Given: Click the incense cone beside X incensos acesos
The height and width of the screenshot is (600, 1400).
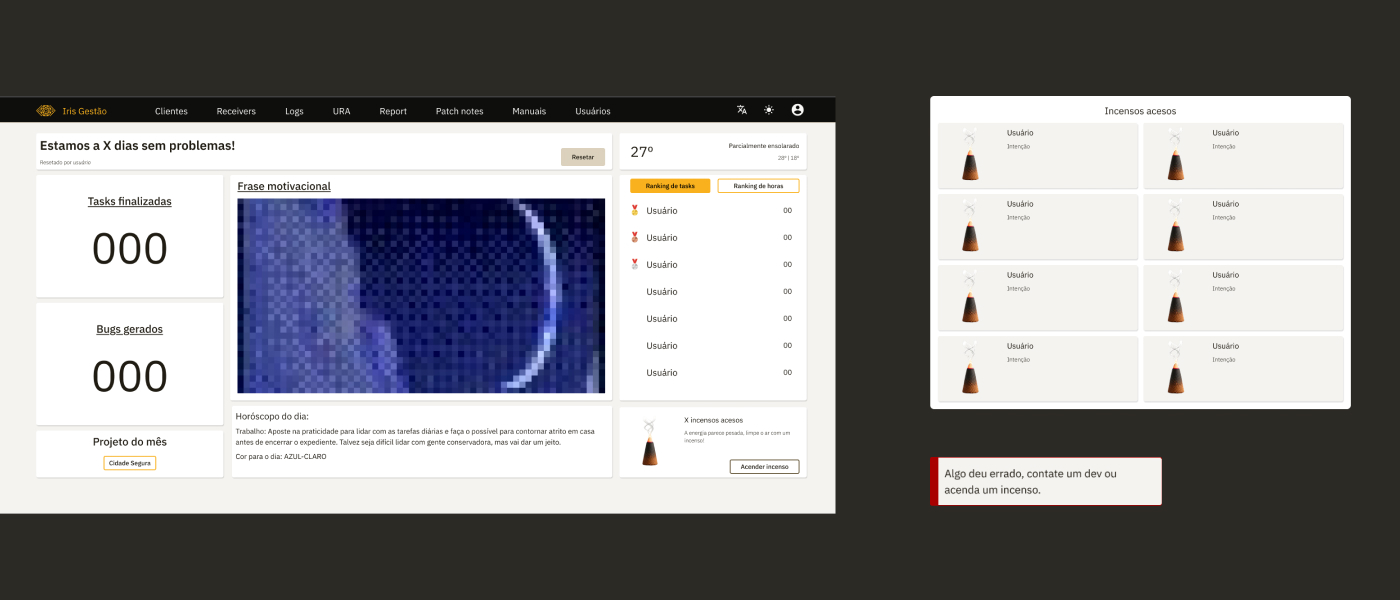Looking at the screenshot, I should tap(650, 443).
